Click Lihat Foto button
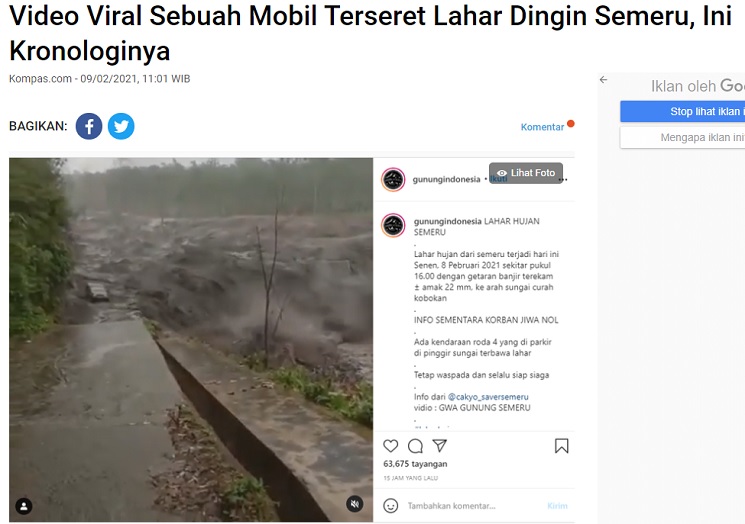Viewport: 745px width, 524px height. [x=526, y=173]
